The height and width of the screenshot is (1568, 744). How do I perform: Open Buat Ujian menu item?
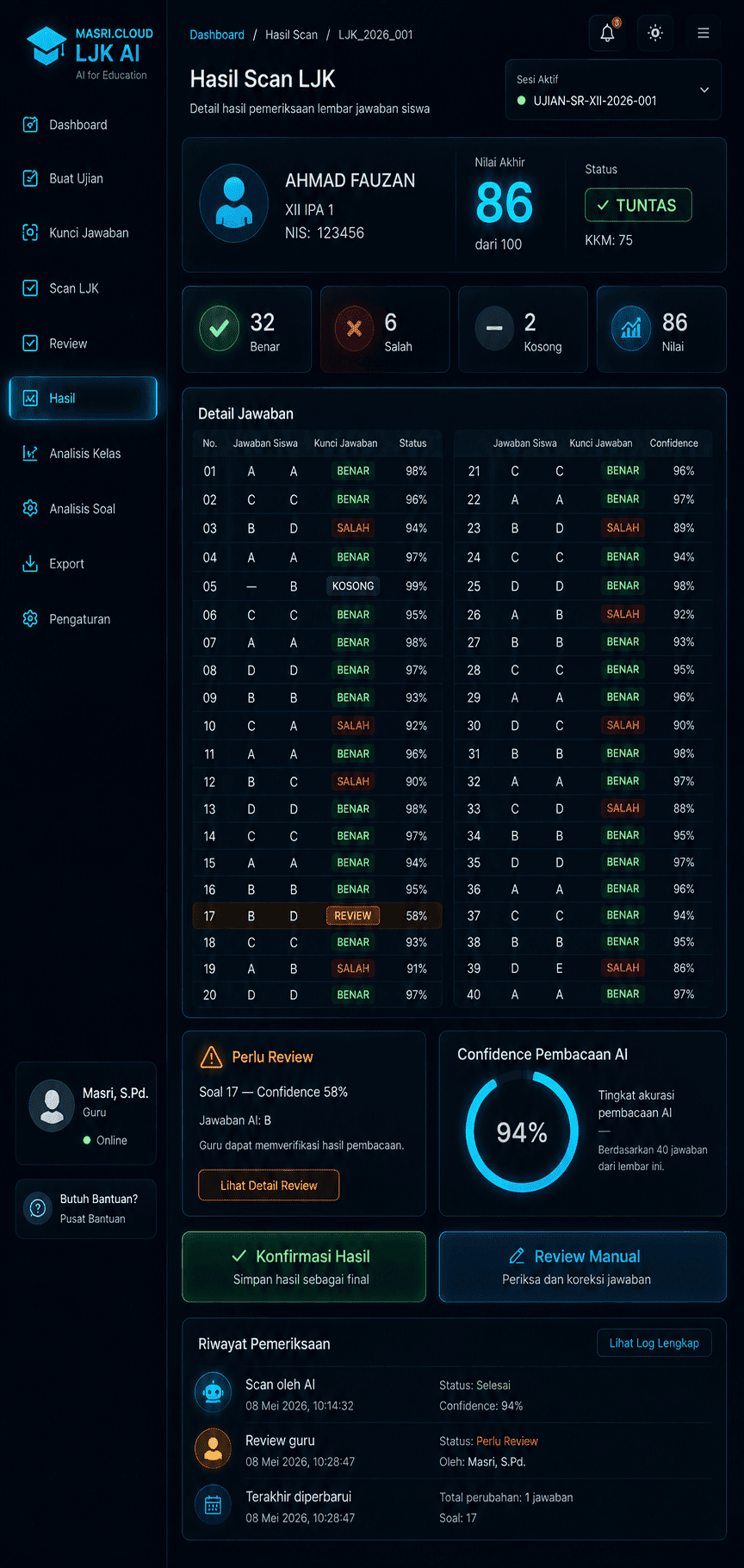(83, 178)
